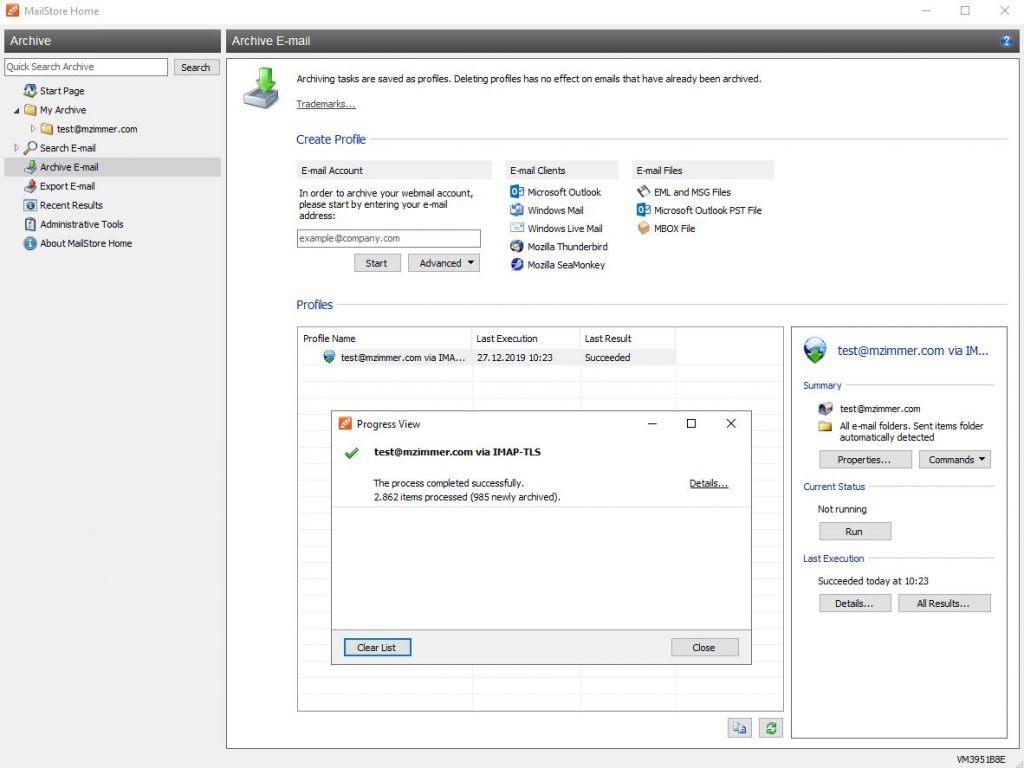The height and width of the screenshot is (768, 1024).
Task: Select the MBOX File option
Action: click(x=674, y=228)
